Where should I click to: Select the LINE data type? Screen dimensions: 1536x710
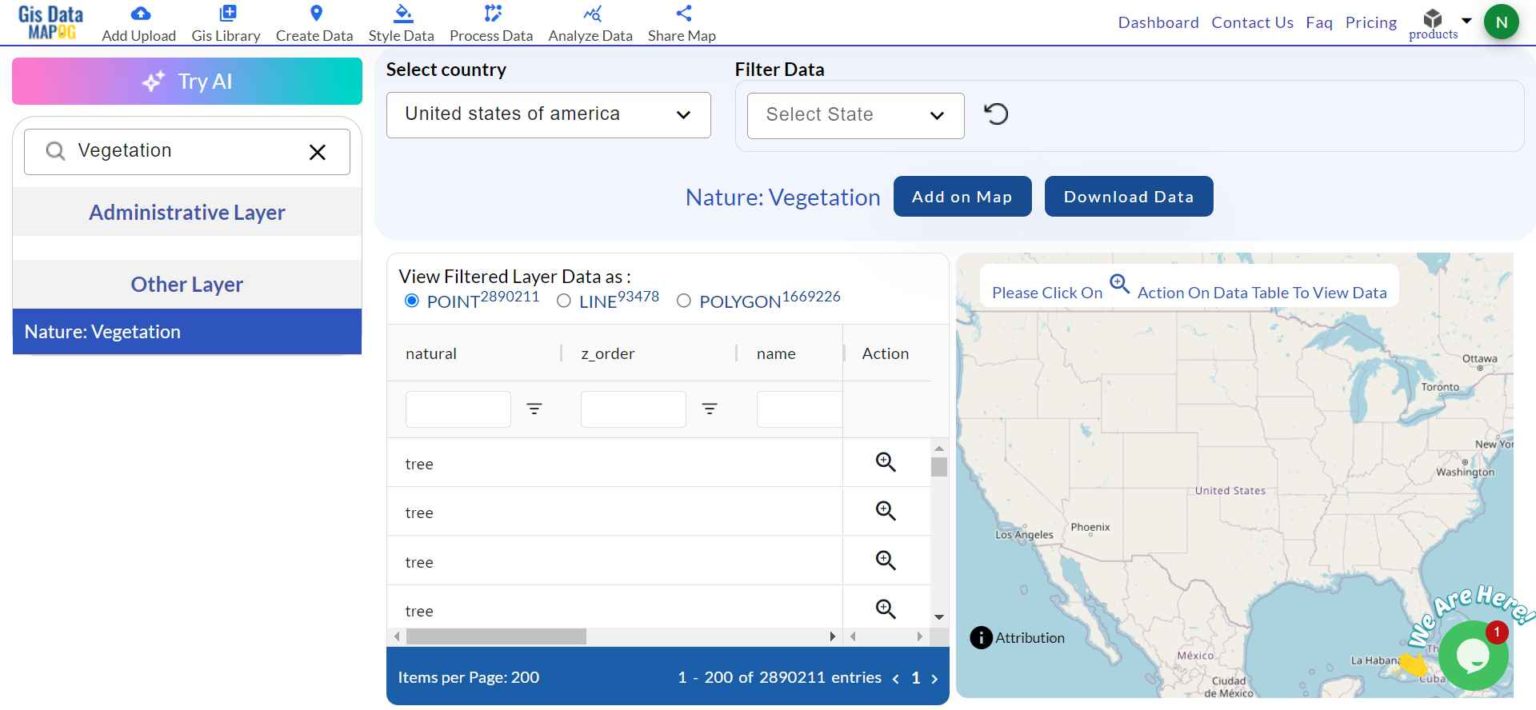click(563, 300)
